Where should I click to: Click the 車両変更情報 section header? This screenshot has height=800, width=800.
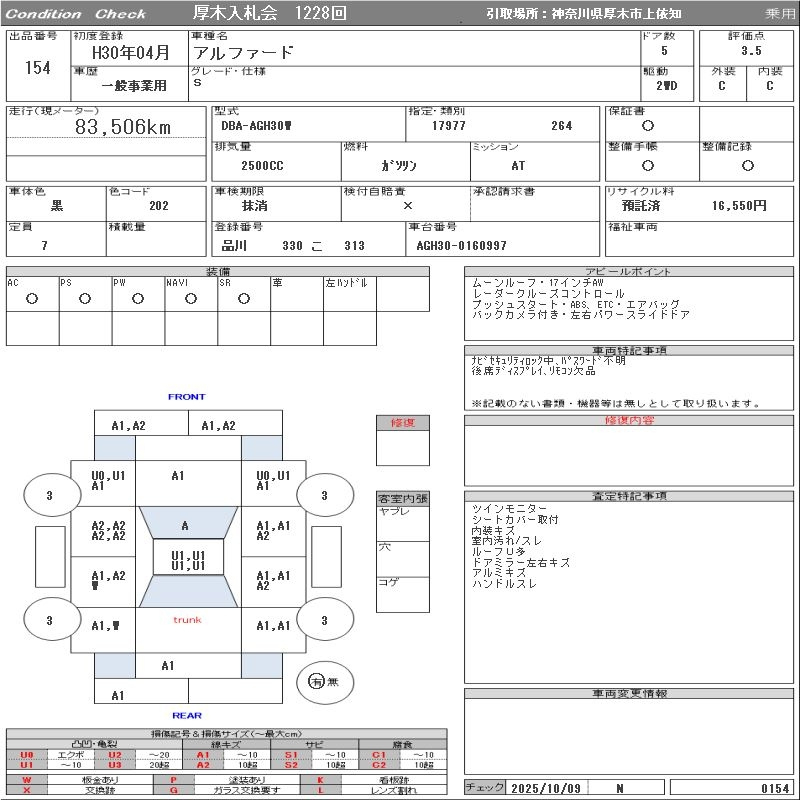coord(629,693)
